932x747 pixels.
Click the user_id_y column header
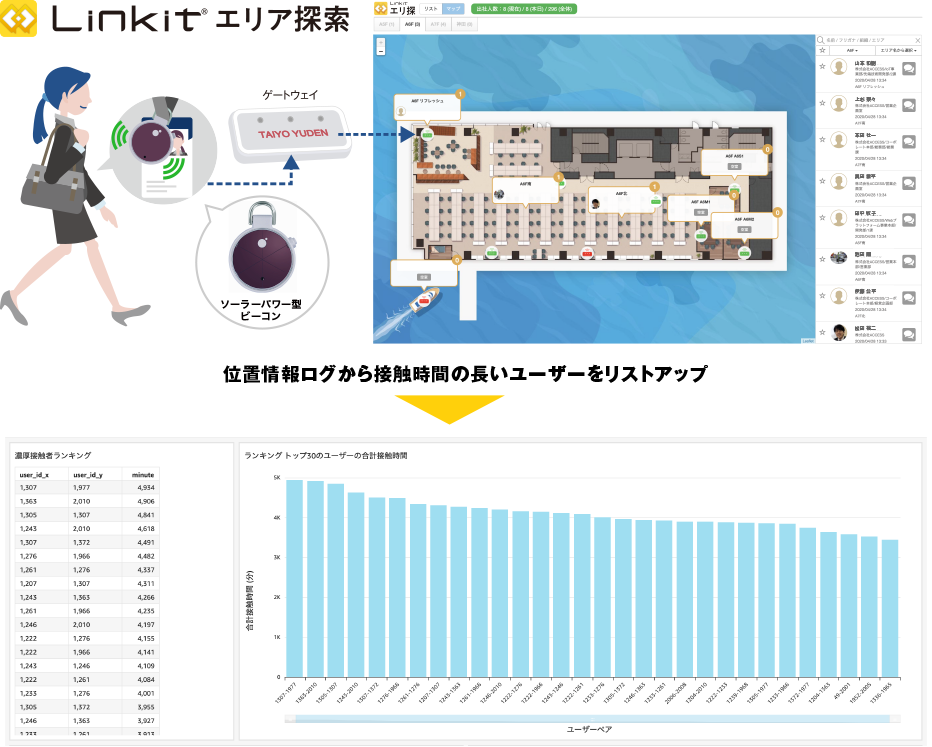(87, 475)
